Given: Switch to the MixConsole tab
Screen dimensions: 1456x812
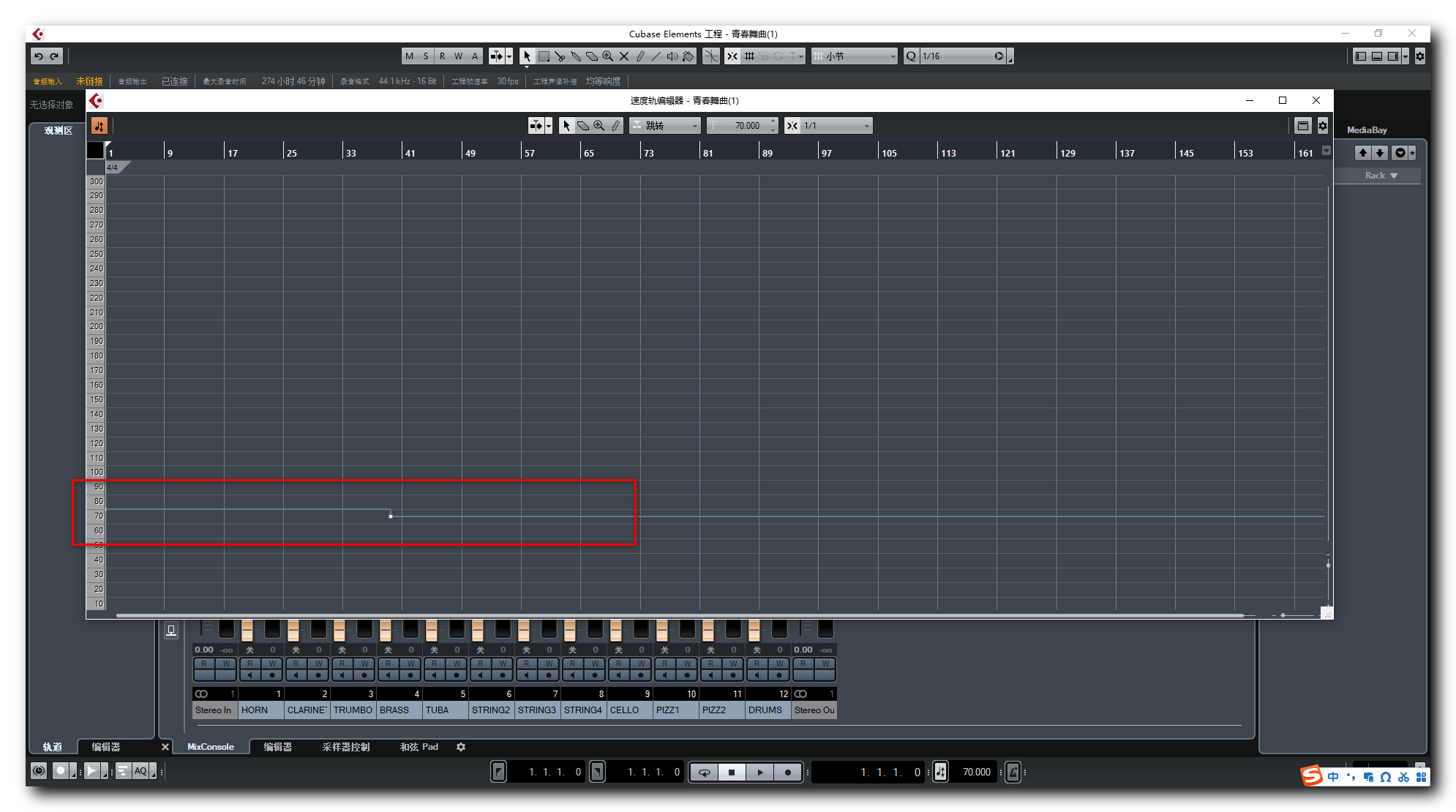Looking at the screenshot, I should (x=211, y=747).
